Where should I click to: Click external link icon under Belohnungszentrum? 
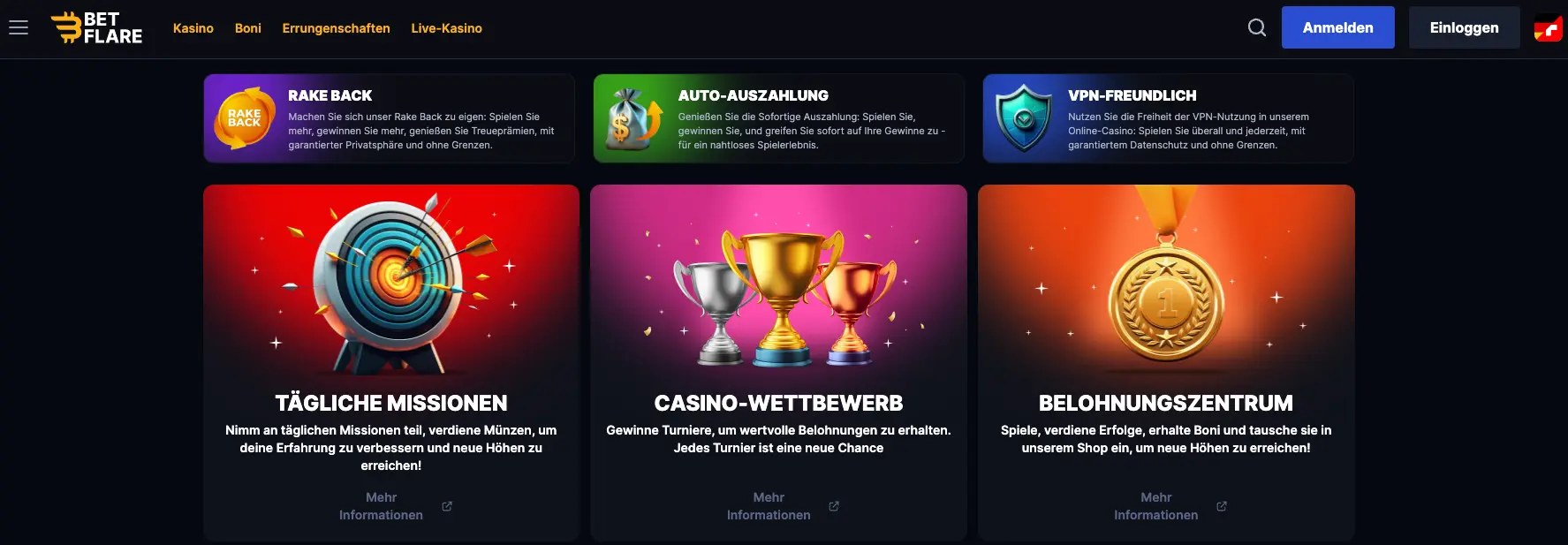pos(1222,506)
